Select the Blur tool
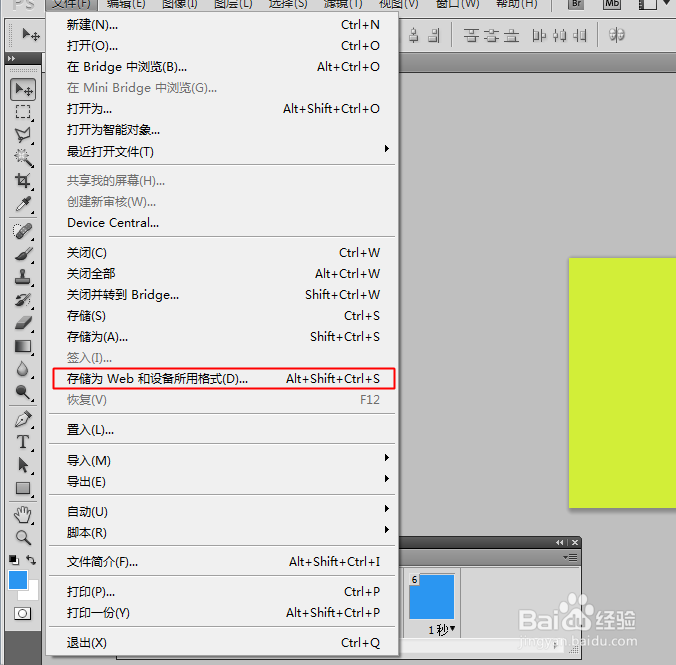 pyautogui.click(x=23, y=369)
